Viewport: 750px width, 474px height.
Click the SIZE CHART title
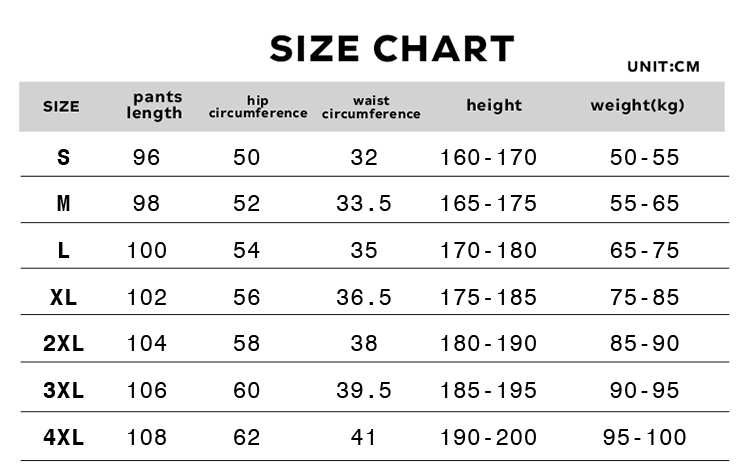pos(392,49)
